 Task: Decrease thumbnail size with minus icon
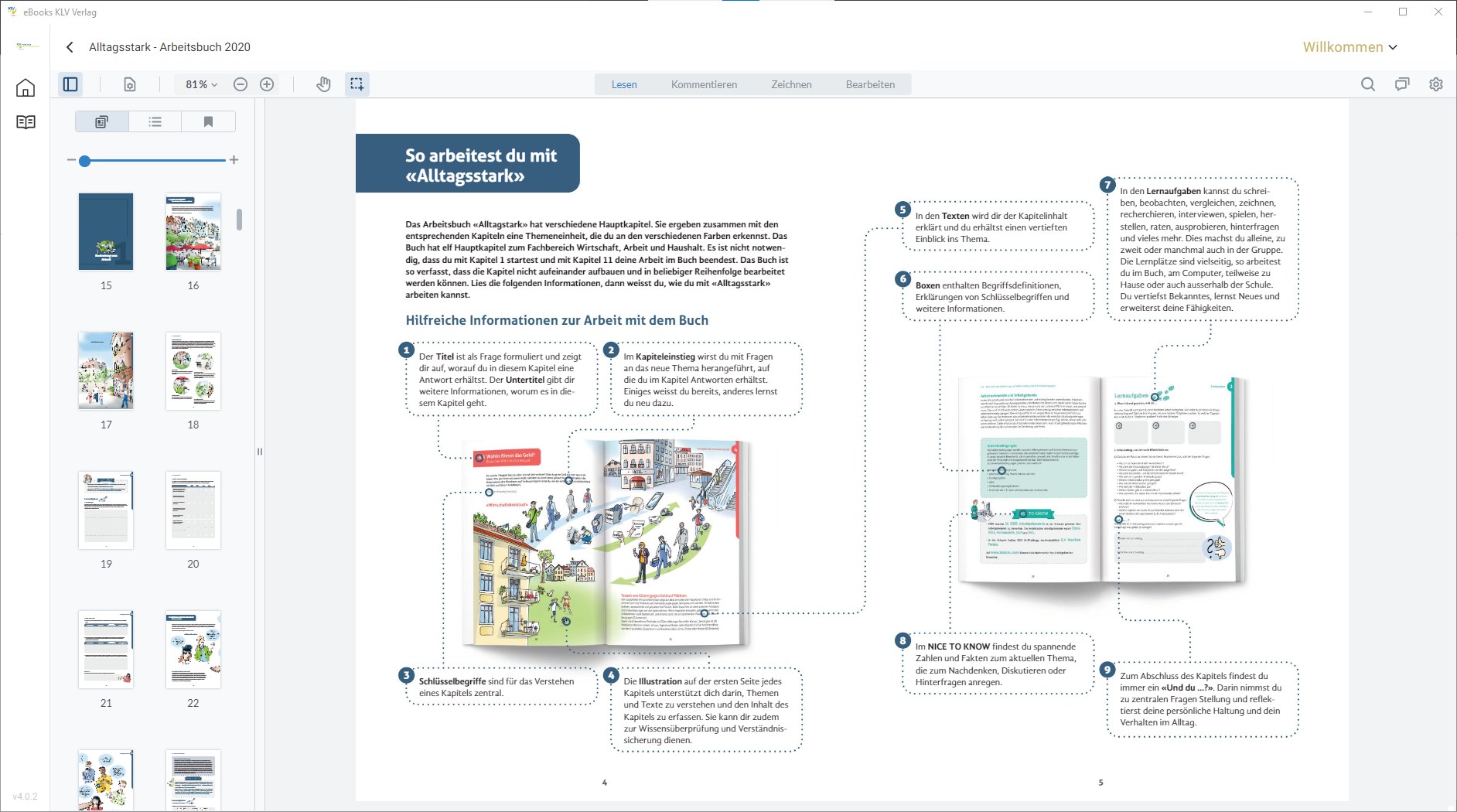(x=71, y=160)
